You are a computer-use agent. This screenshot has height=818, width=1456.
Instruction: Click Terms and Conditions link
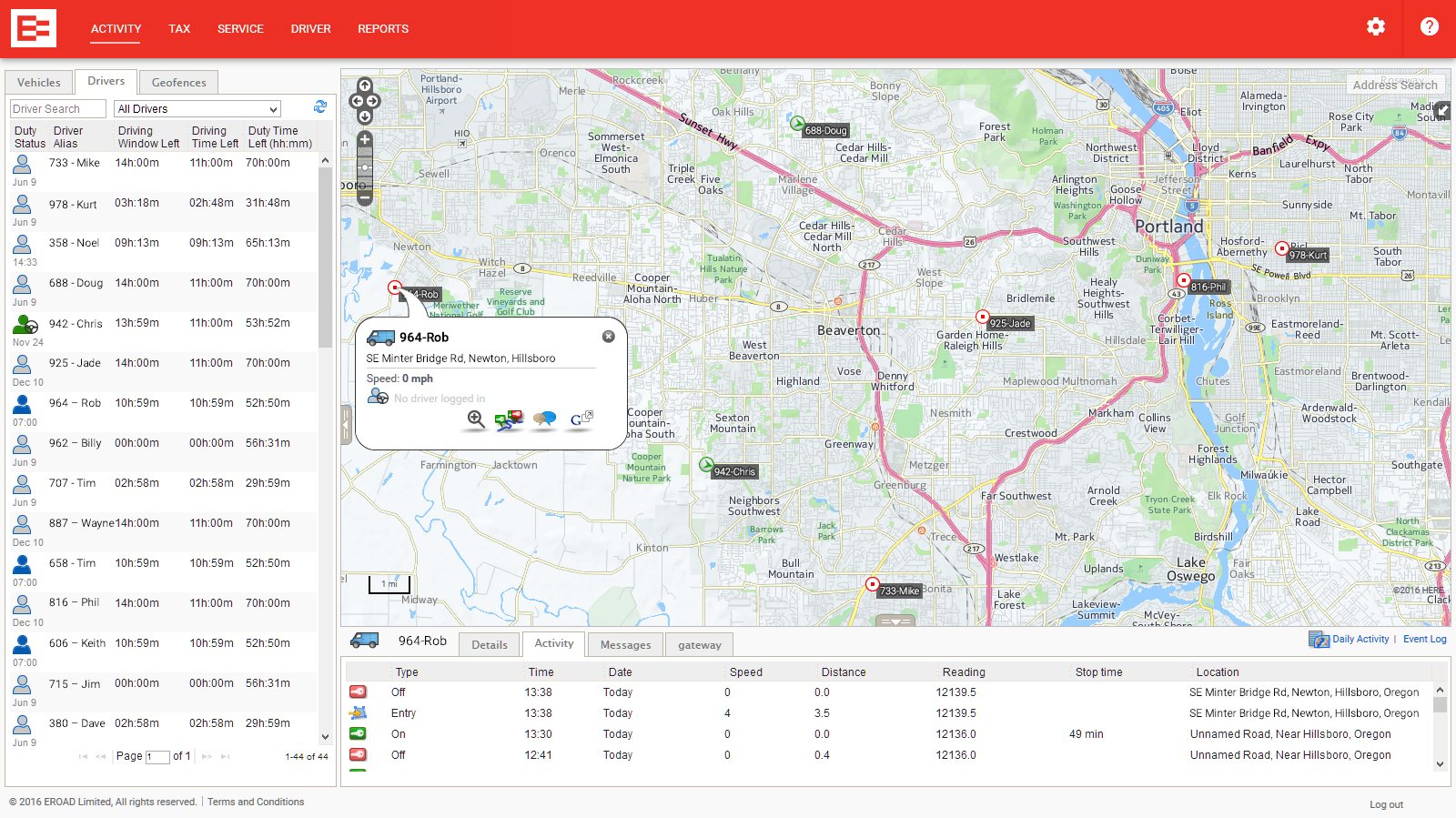coord(256,803)
